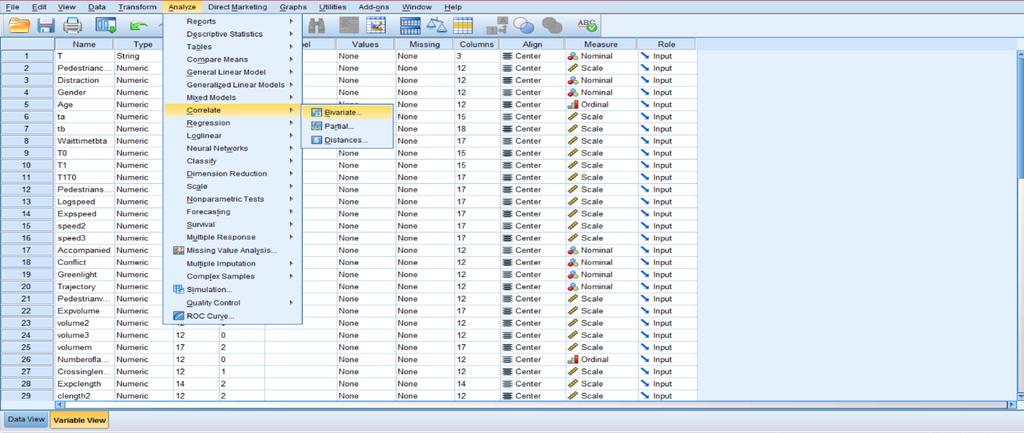Screen dimensions: 1024x433
Task: Click the Split File toolbar icon
Action: tap(410, 25)
